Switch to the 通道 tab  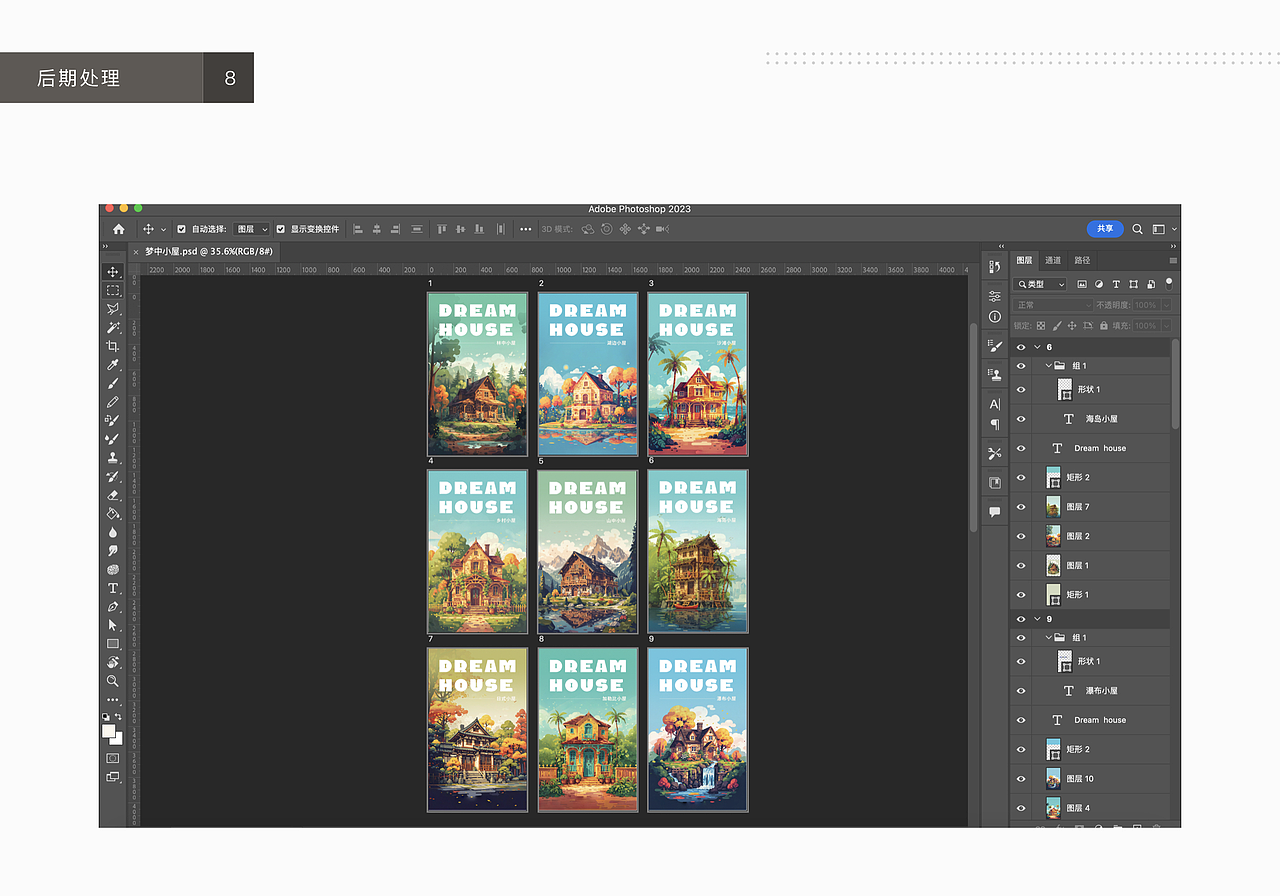click(x=1053, y=260)
